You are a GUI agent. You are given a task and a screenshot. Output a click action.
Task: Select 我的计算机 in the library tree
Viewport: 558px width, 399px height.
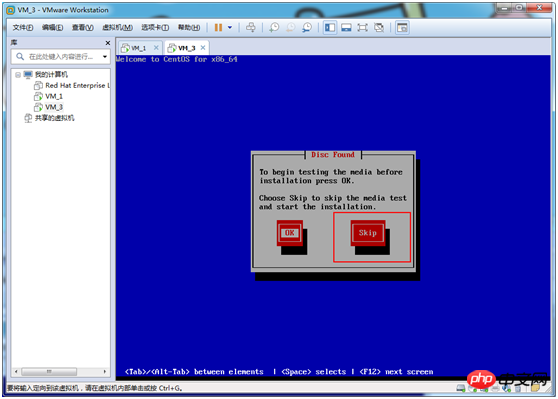(51, 75)
